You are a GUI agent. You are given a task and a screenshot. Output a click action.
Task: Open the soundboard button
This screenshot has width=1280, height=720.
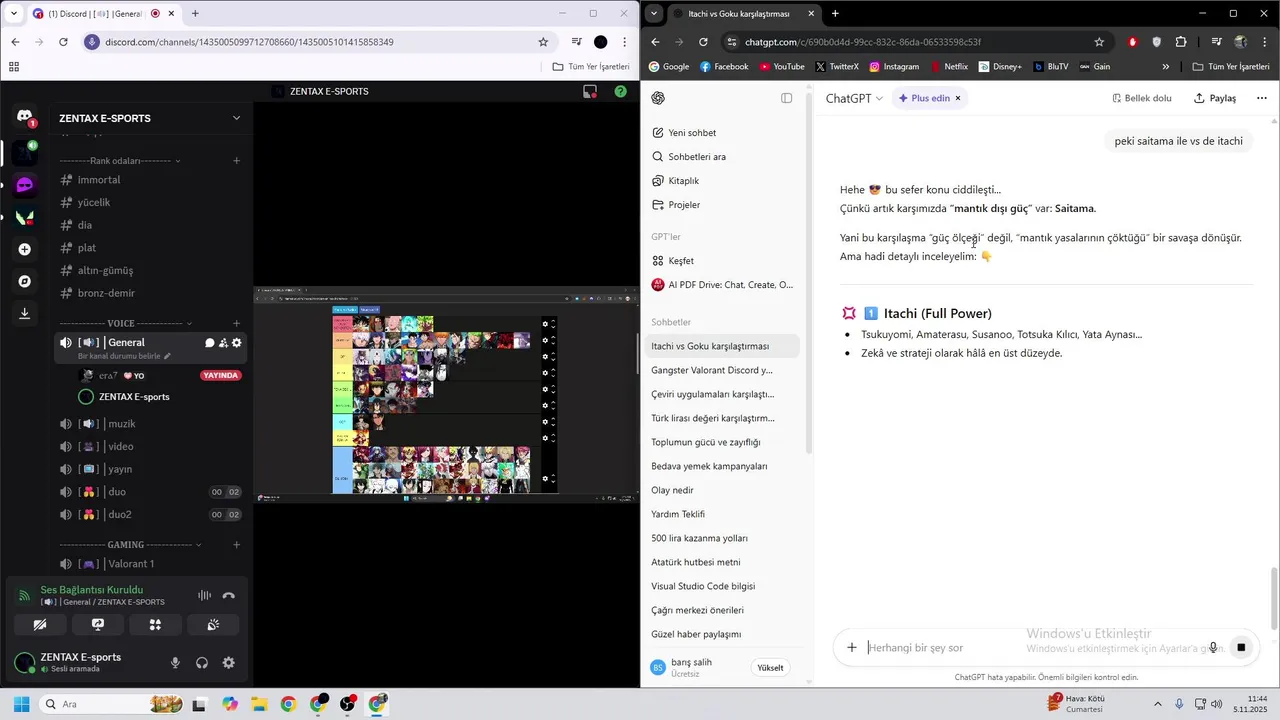213,624
